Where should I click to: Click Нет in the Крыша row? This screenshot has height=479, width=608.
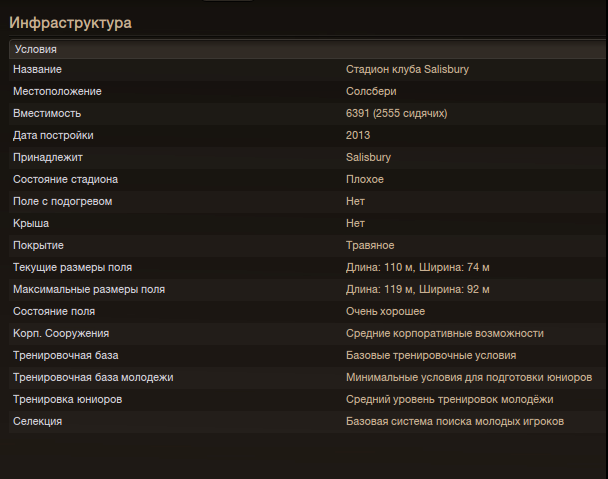coord(355,223)
